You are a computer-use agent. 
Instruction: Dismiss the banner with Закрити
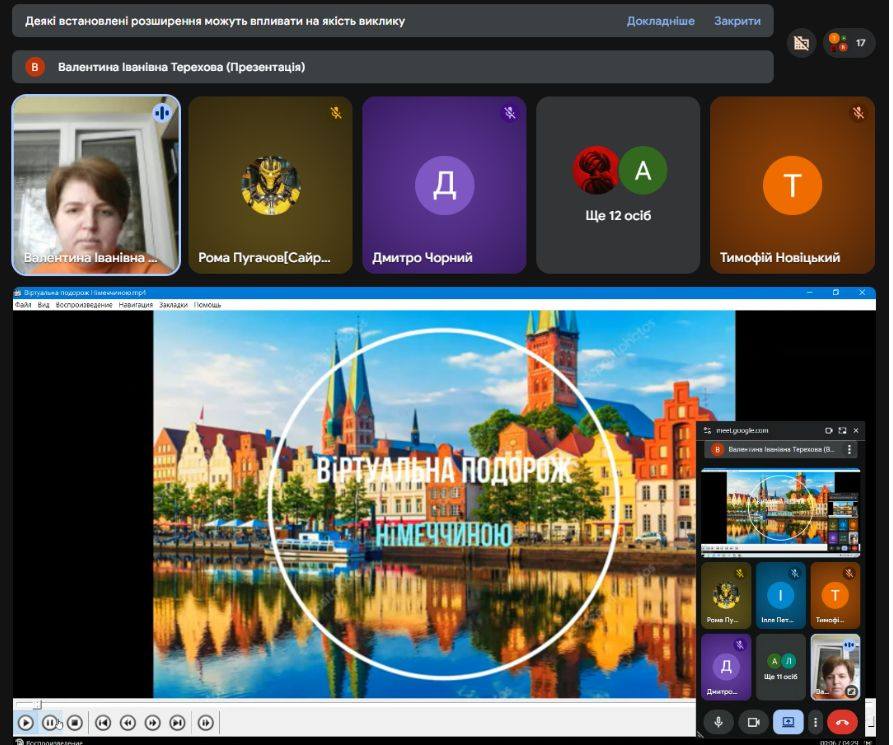(x=737, y=21)
